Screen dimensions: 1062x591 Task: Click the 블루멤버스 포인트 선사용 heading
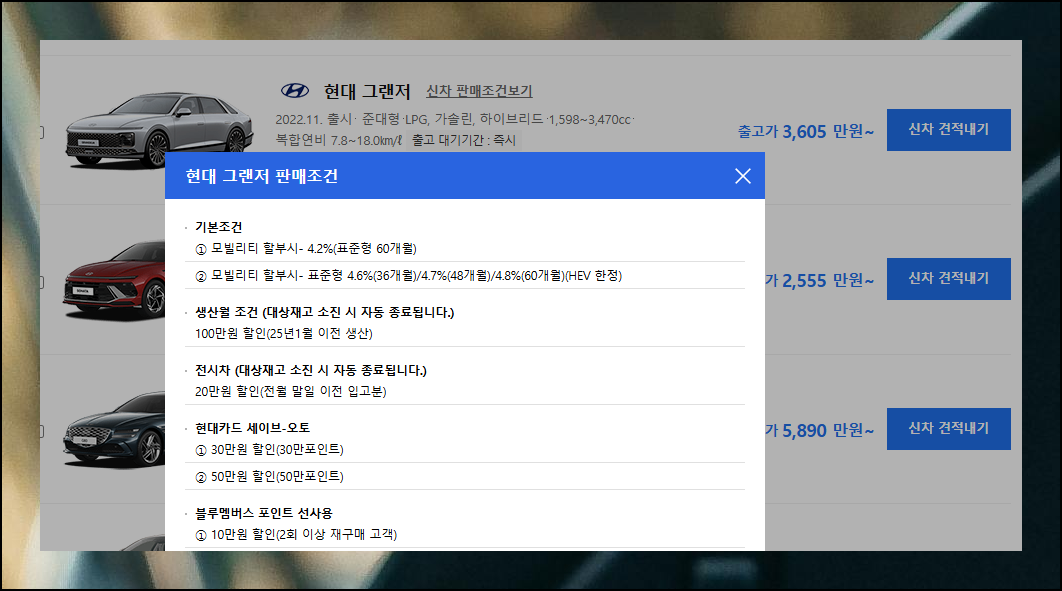coord(263,513)
